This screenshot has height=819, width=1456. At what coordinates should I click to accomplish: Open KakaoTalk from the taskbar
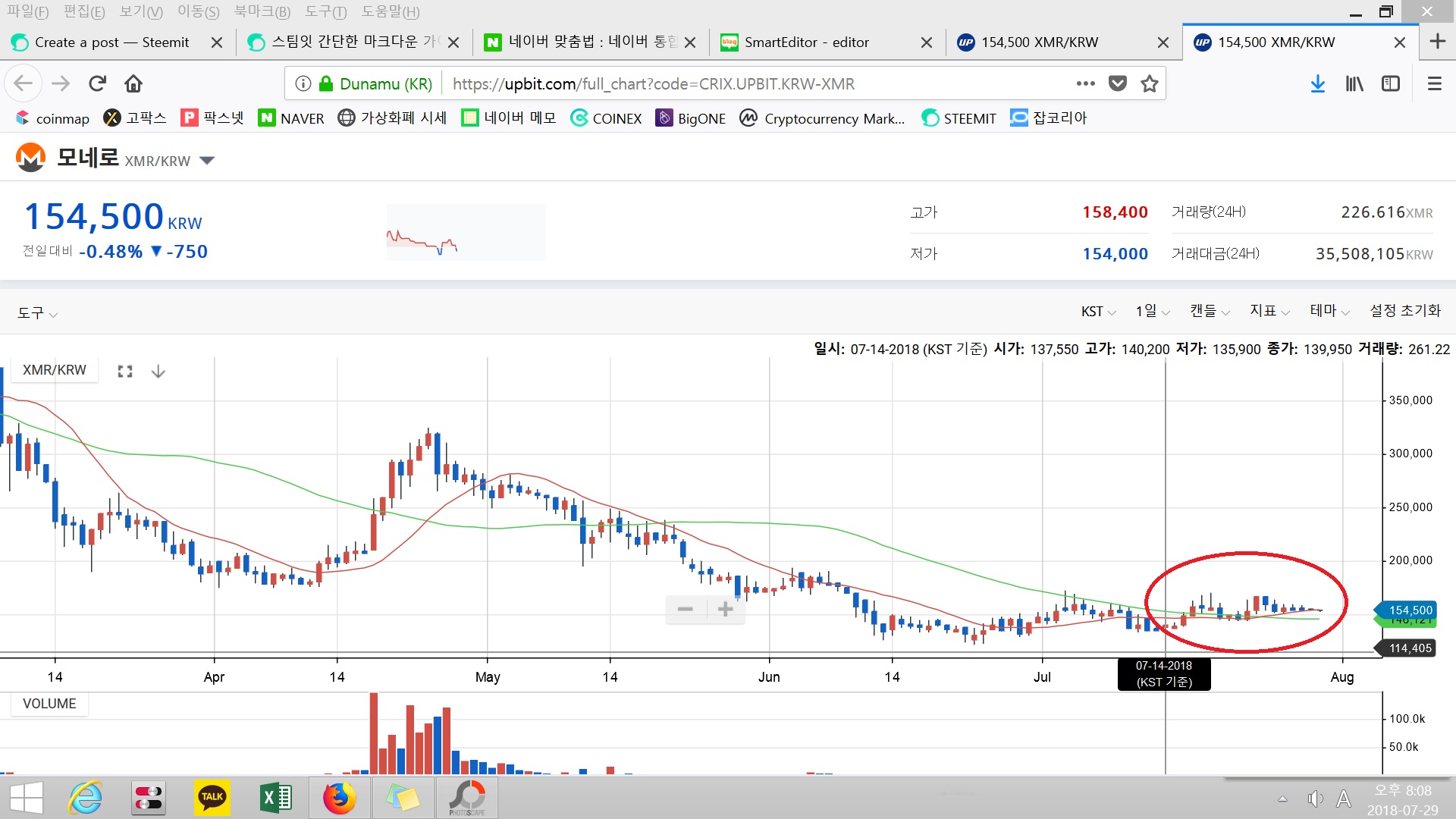click(x=212, y=797)
